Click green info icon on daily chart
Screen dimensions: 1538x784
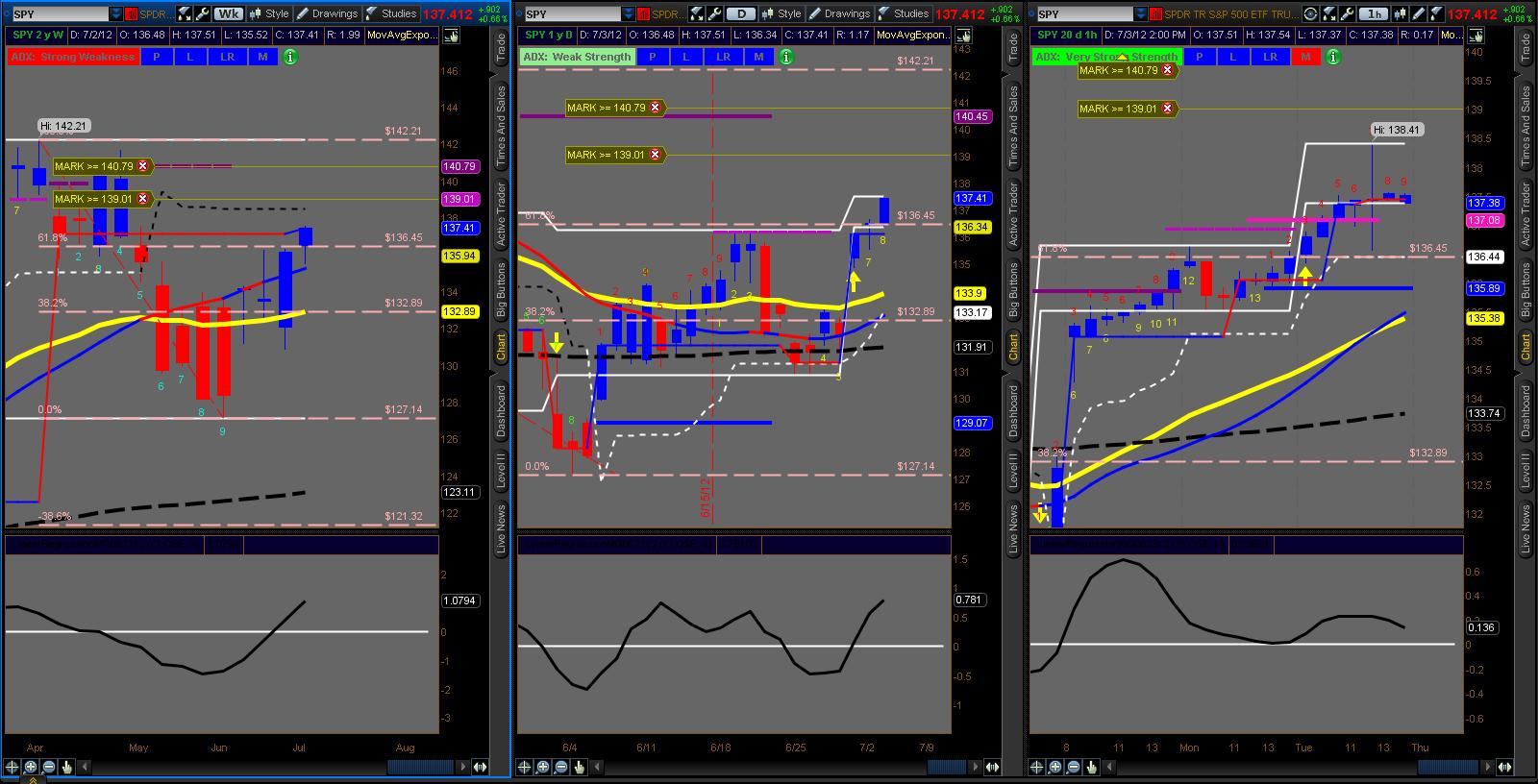(x=785, y=57)
